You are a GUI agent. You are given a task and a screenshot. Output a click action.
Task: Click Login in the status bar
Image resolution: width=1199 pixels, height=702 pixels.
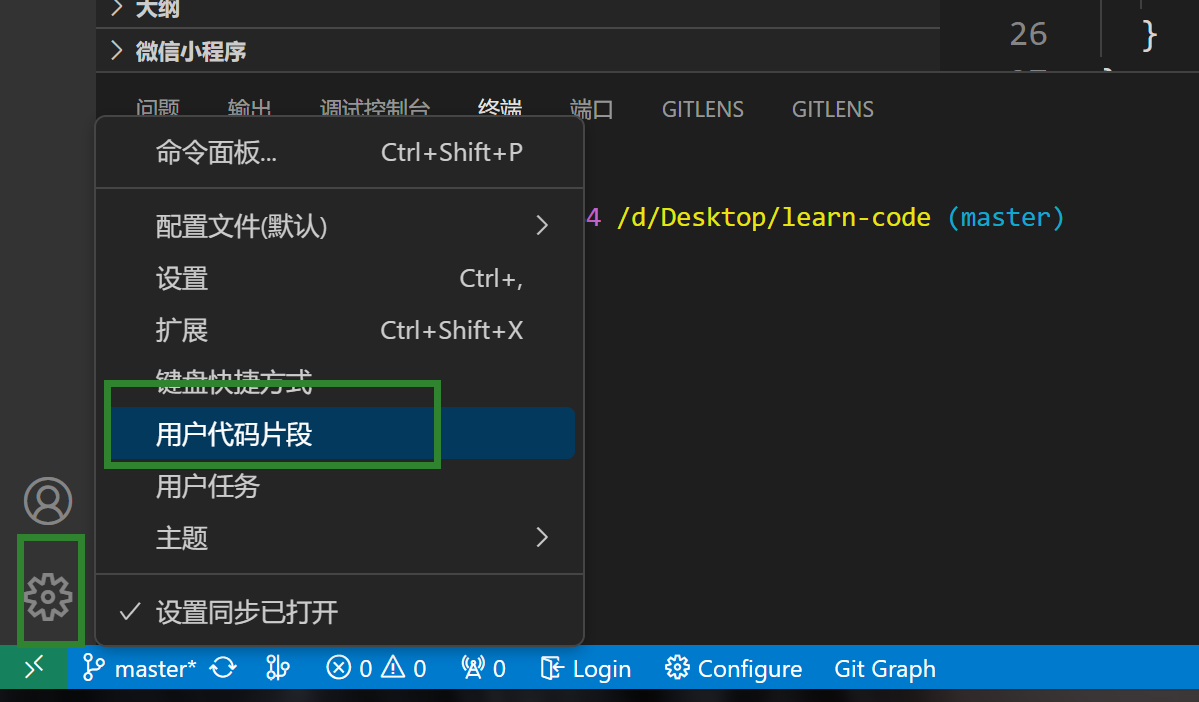(585, 668)
